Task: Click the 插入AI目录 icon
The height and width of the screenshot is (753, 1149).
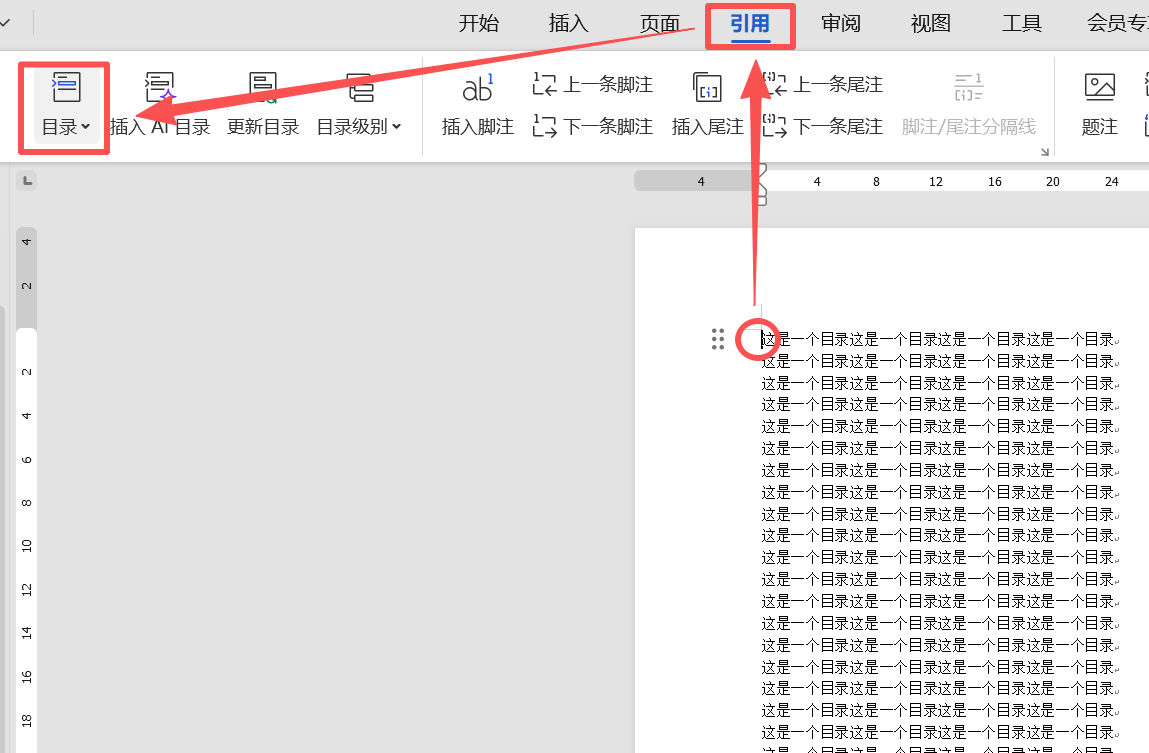Action: pos(160,90)
